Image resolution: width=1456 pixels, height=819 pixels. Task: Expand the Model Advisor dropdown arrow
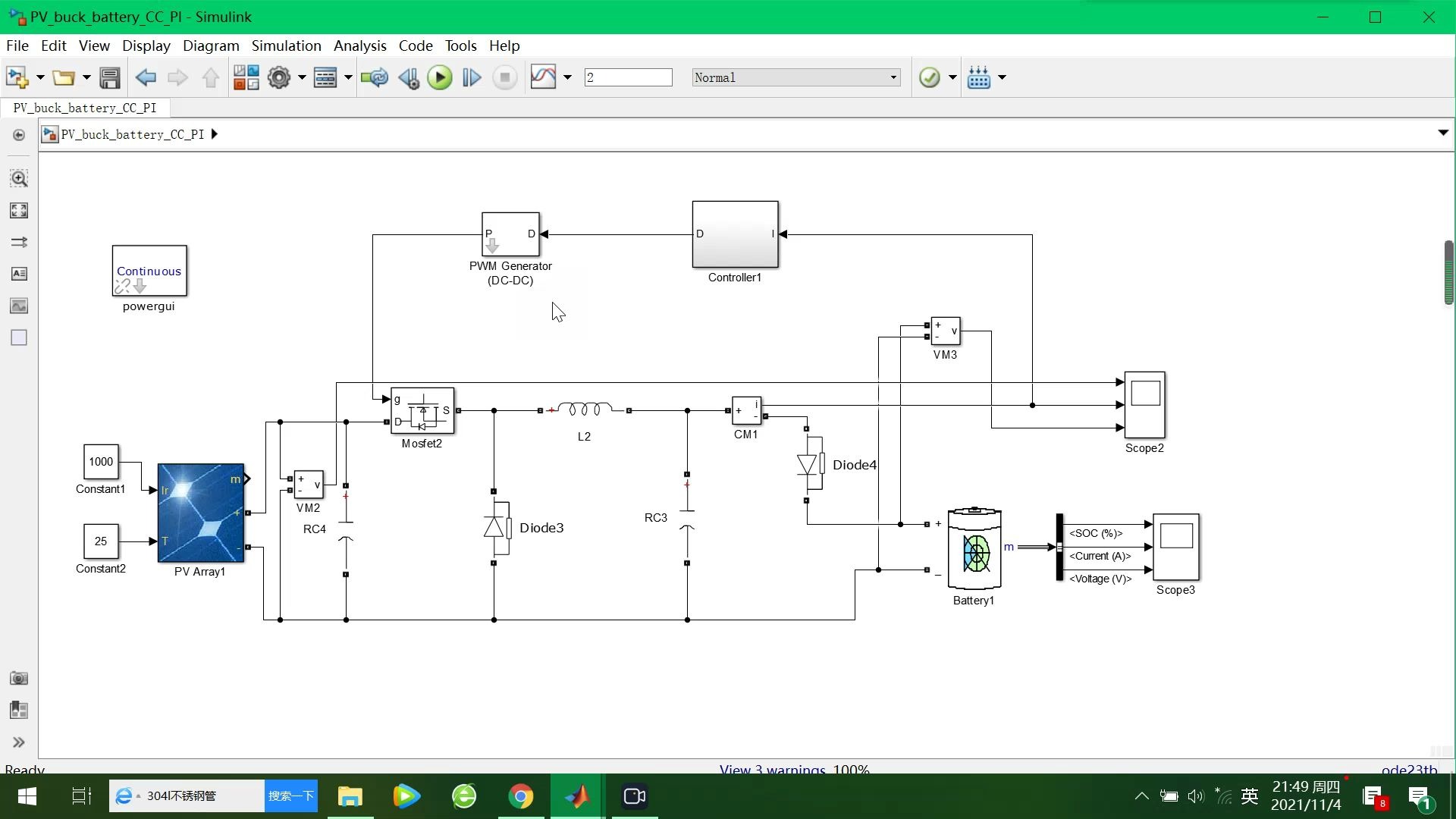[952, 77]
